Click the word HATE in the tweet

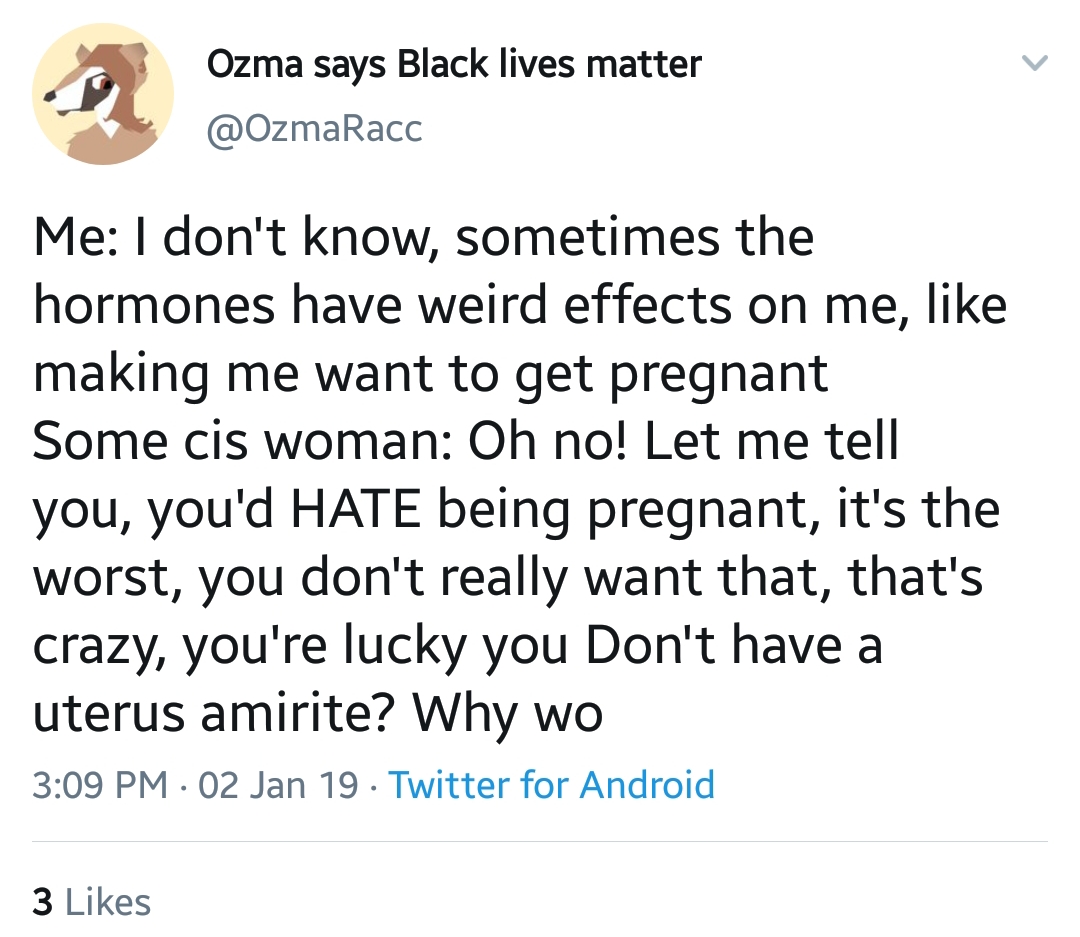pos(355,509)
